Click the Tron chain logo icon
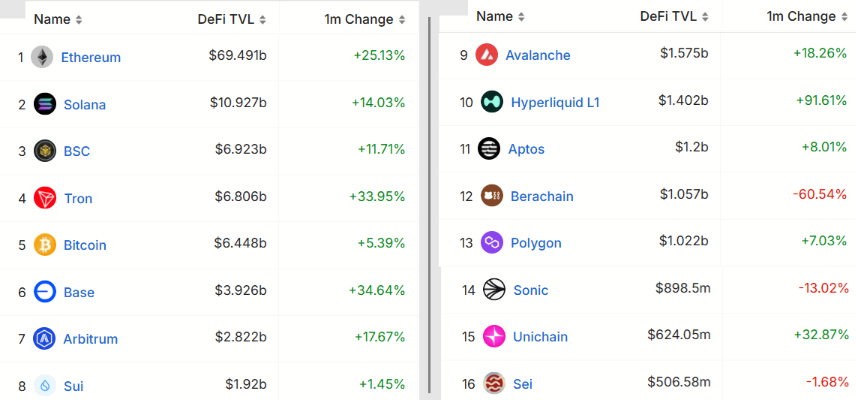Screen dimensions: 856x400 45,198
